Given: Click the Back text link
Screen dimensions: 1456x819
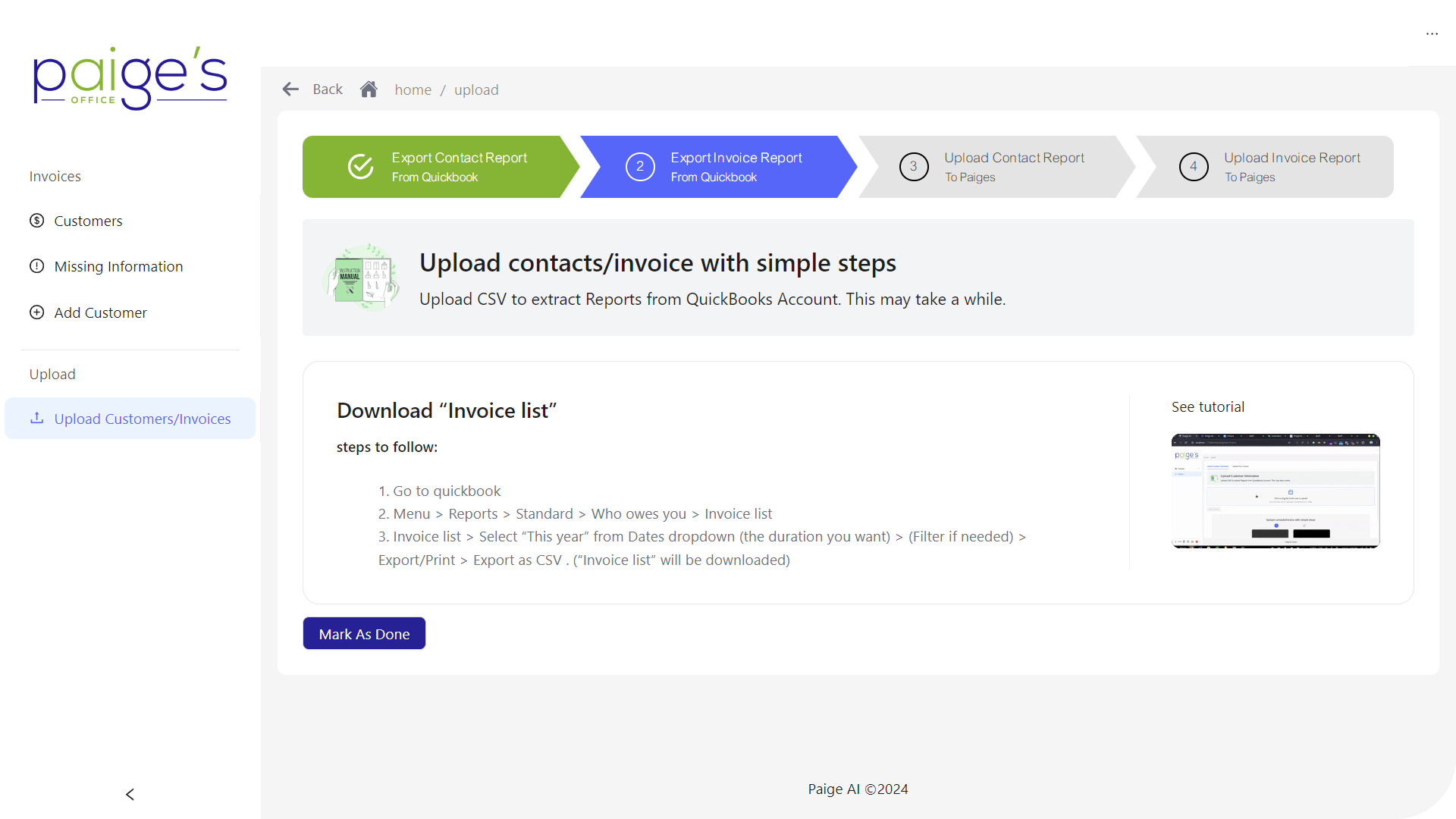Looking at the screenshot, I should pos(328,89).
